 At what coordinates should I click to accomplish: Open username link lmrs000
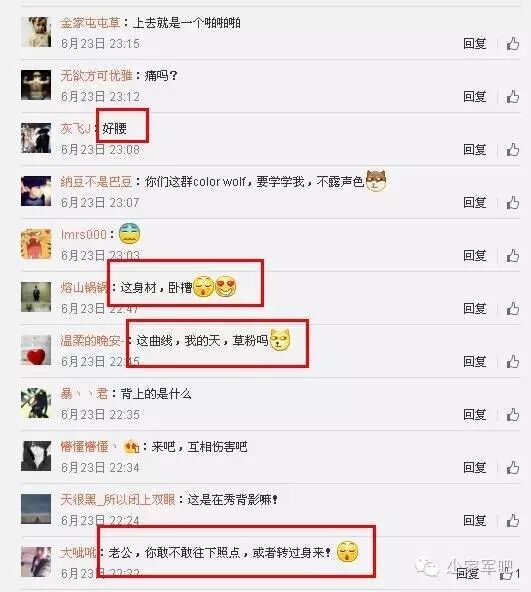(x=84, y=234)
